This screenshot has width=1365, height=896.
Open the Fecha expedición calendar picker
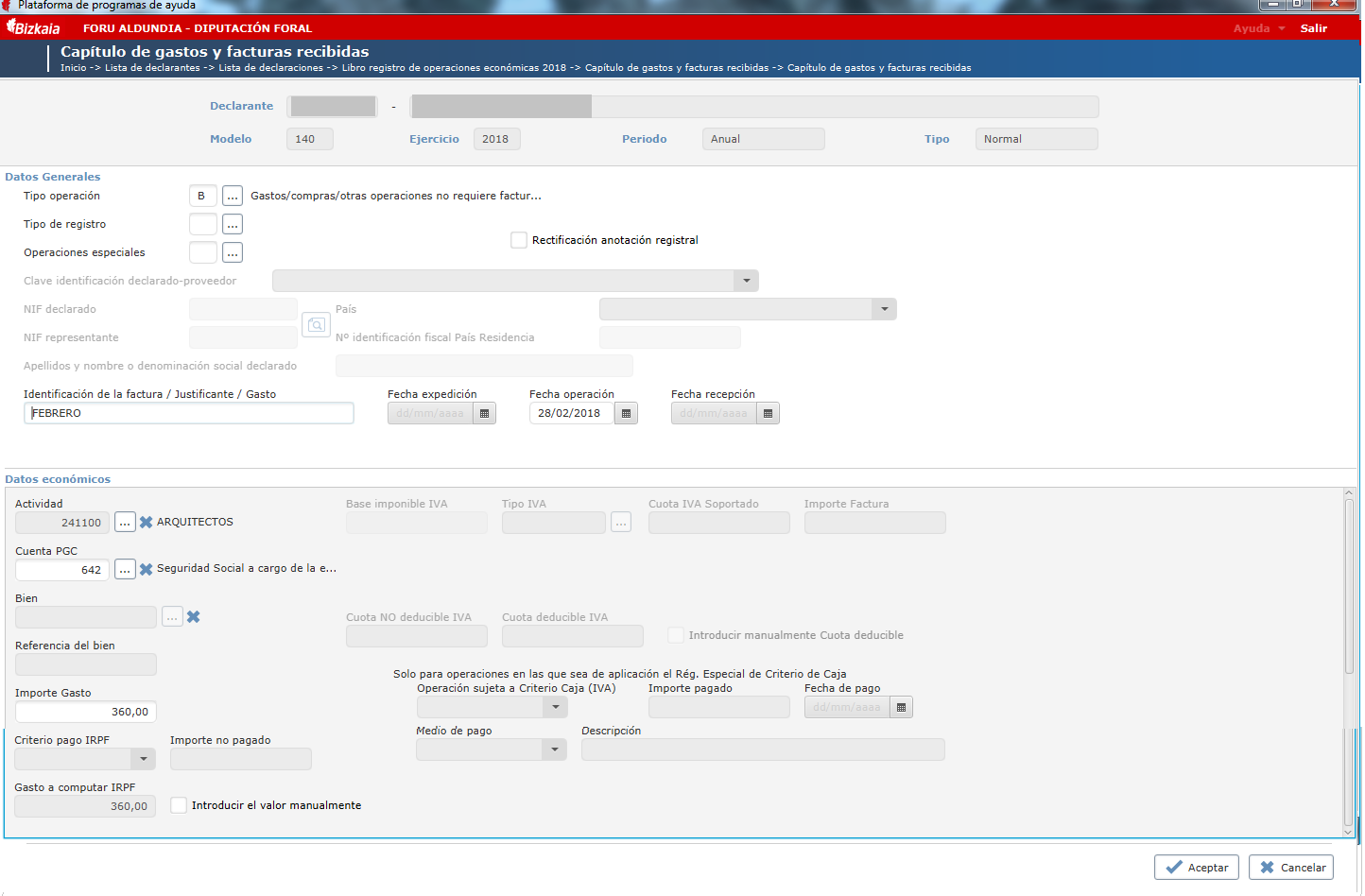click(x=485, y=413)
